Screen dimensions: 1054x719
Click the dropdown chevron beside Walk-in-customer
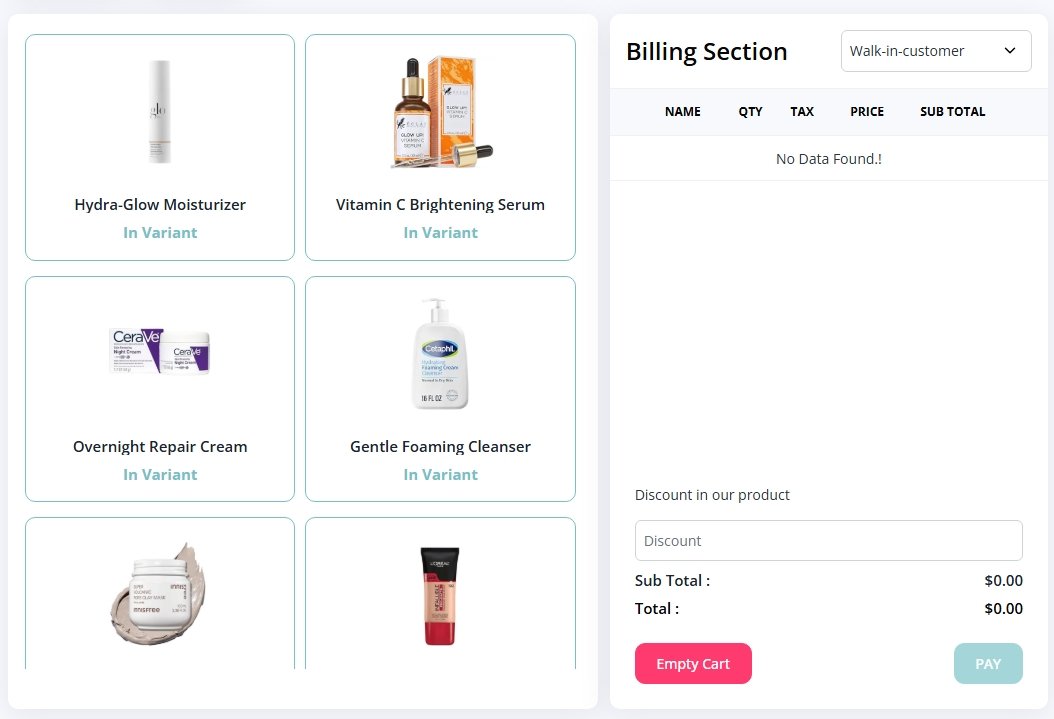tap(1009, 51)
